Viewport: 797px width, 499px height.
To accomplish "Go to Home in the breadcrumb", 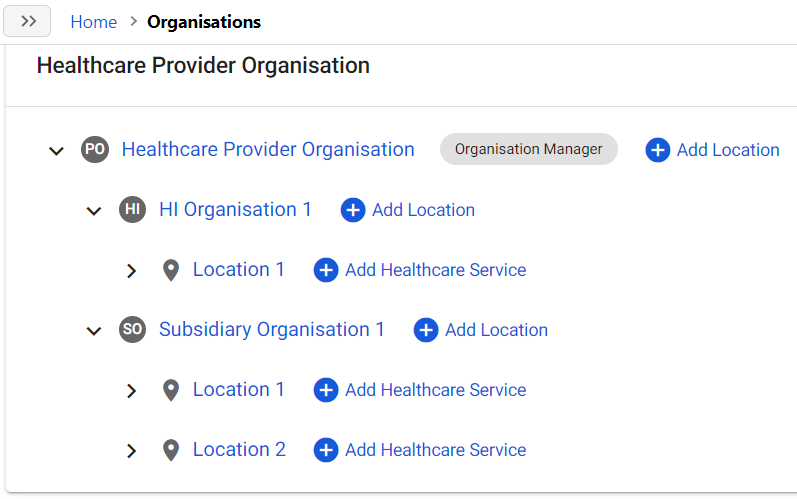I will click(94, 22).
